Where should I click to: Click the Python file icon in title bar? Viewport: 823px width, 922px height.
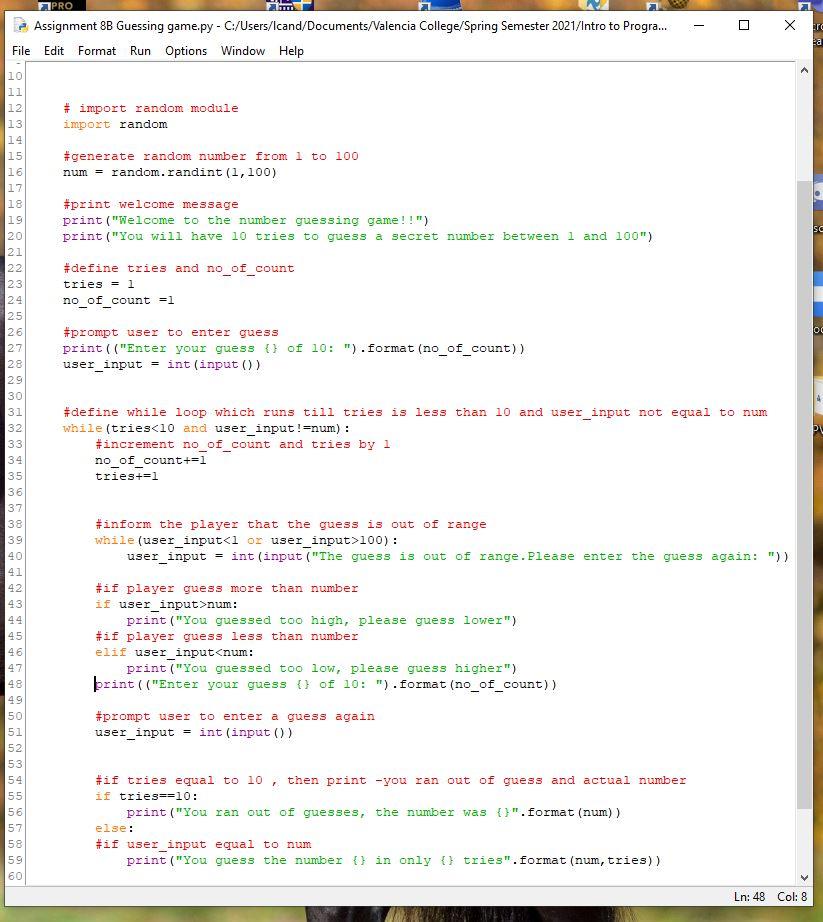[21, 25]
